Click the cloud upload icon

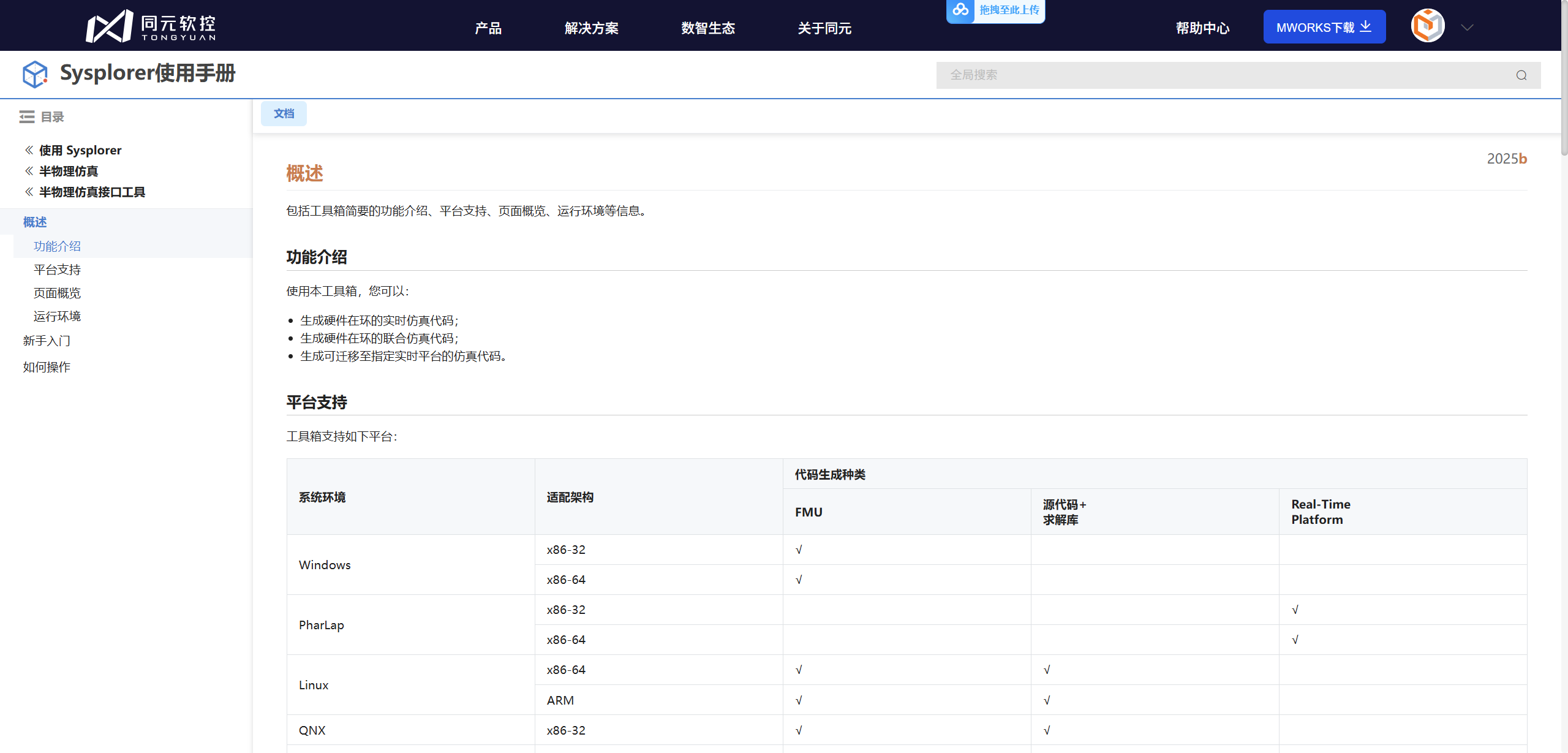click(960, 10)
